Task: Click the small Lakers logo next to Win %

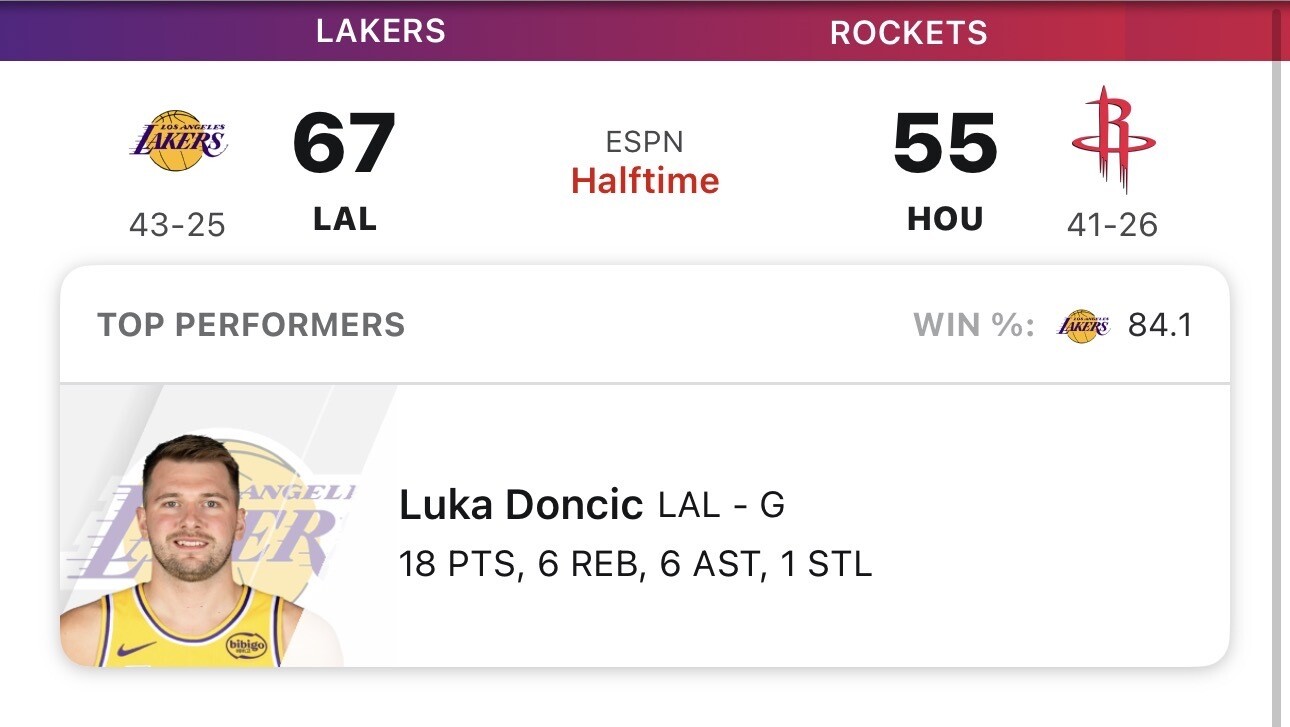Action: (1083, 326)
